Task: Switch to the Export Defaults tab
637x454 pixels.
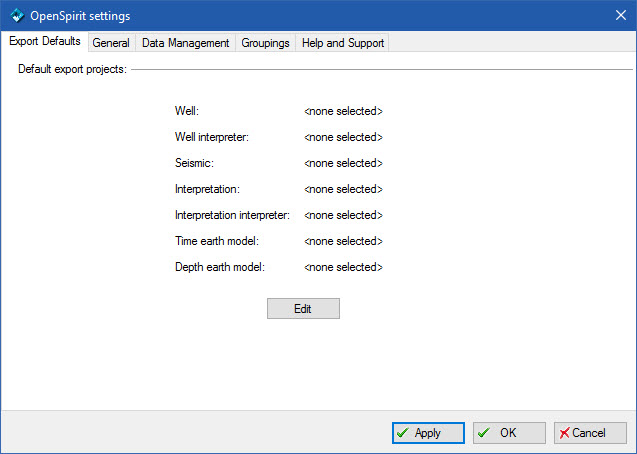Action: (45, 41)
